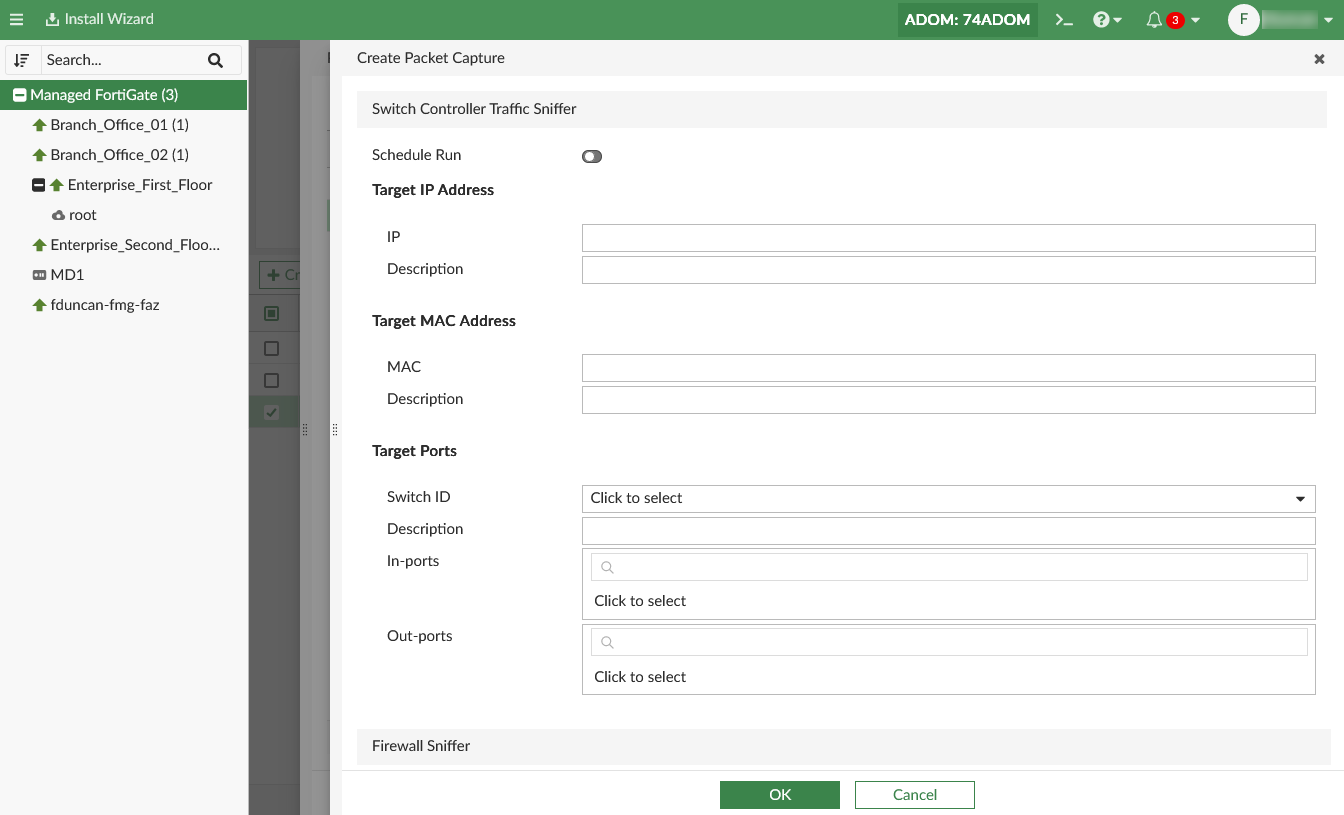The height and width of the screenshot is (815, 1344).
Task: Select fduncan-fmg-faz device
Action: tap(105, 305)
